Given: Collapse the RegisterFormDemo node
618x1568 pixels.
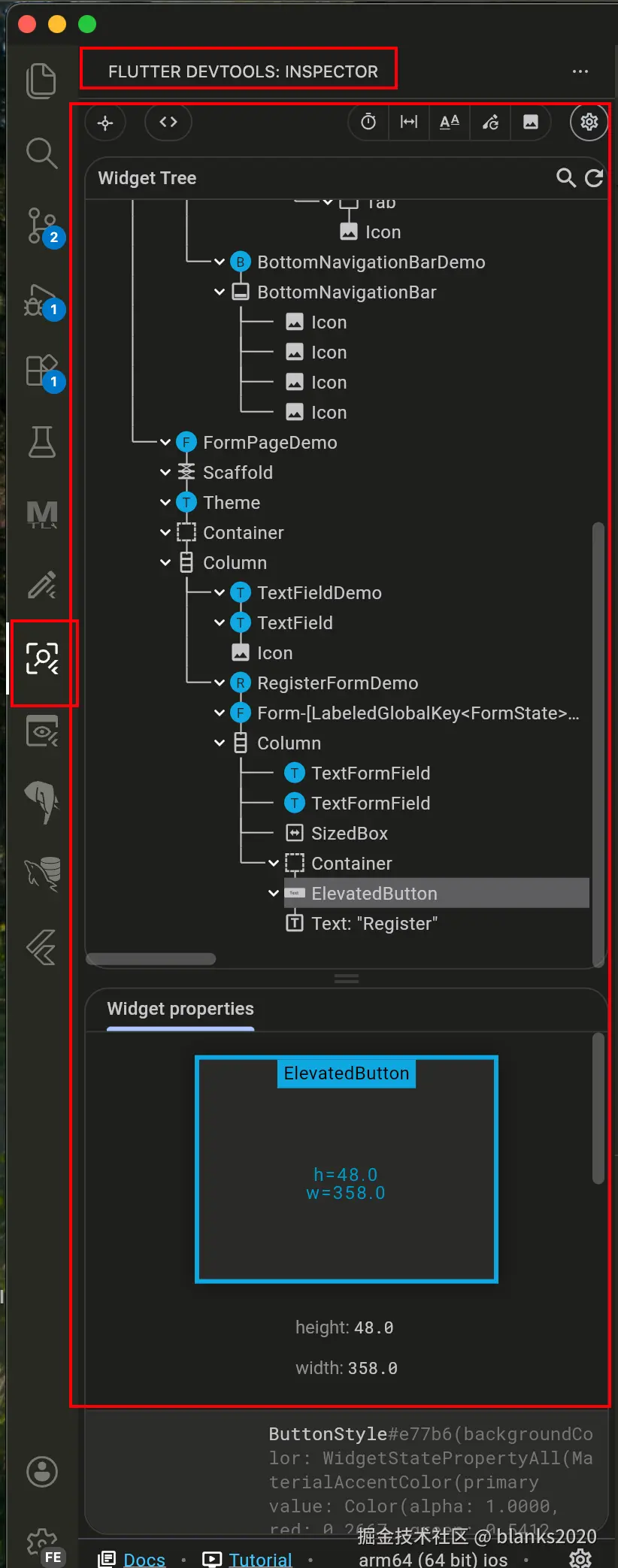Looking at the screenshot, I should [x=220, y=683].
